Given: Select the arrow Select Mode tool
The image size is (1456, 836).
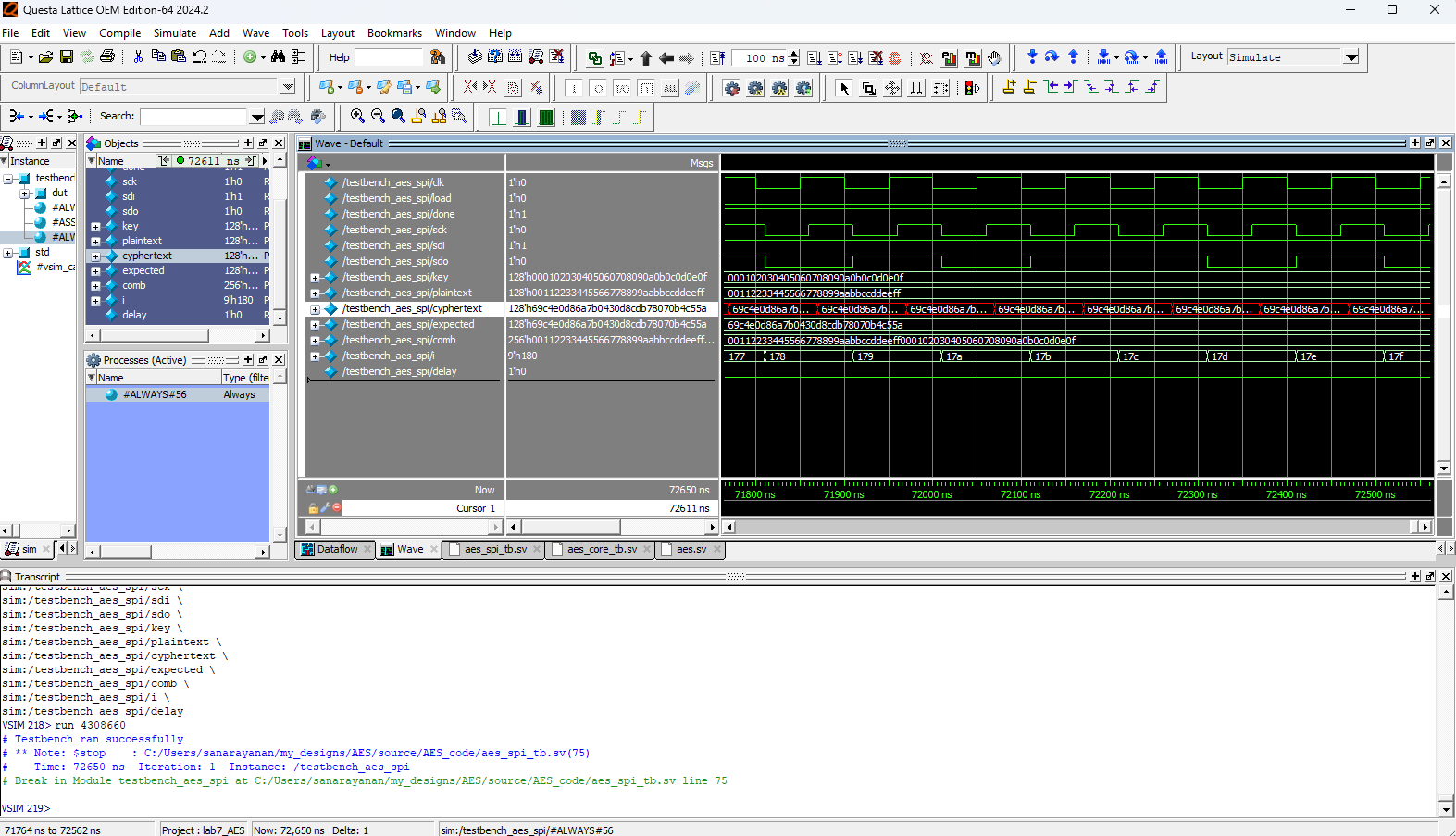Looking at the screenshot, I should pyautogui.click(x=843, y=88).
